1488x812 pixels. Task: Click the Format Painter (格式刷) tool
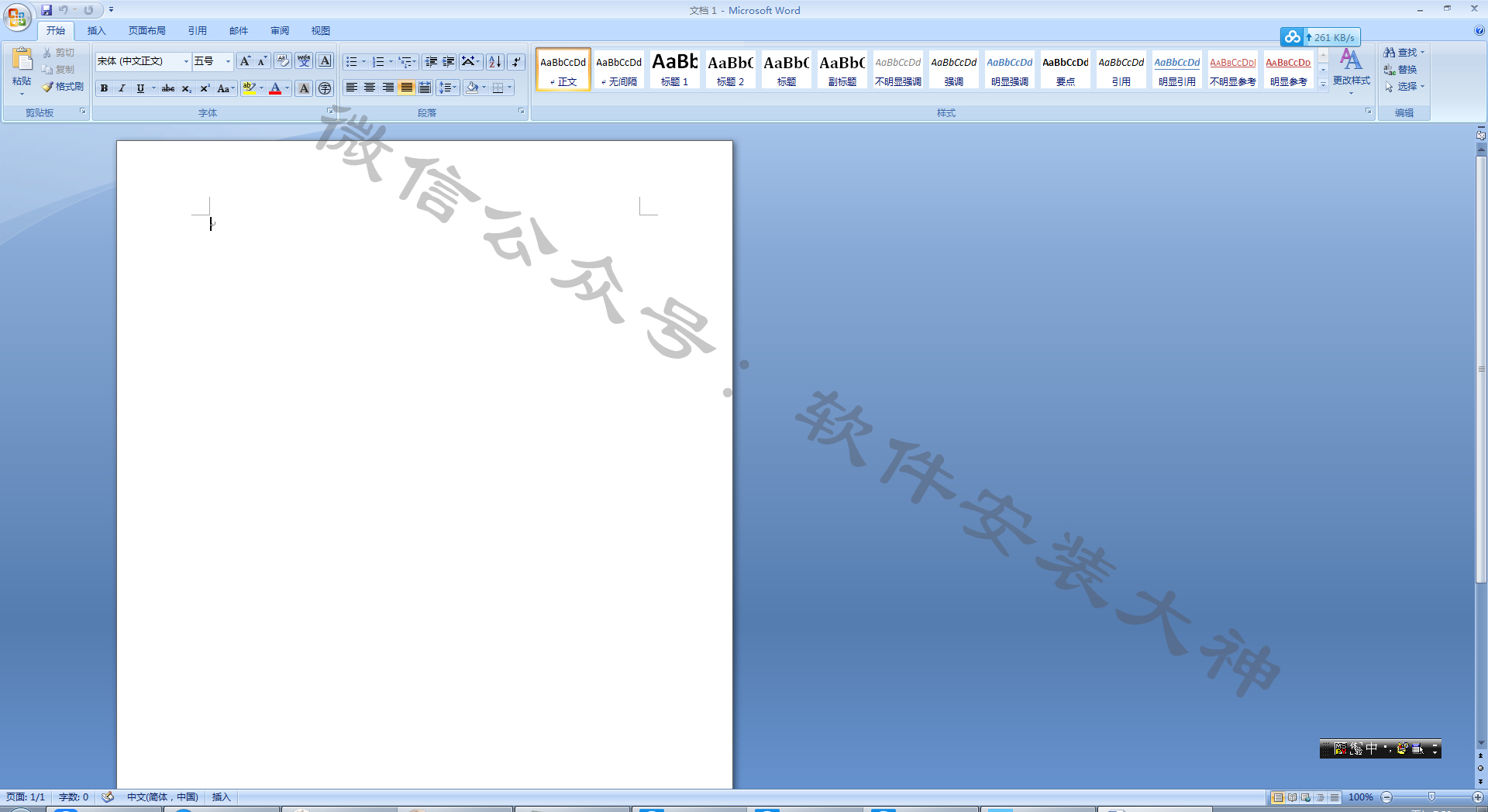pos(63,87)
